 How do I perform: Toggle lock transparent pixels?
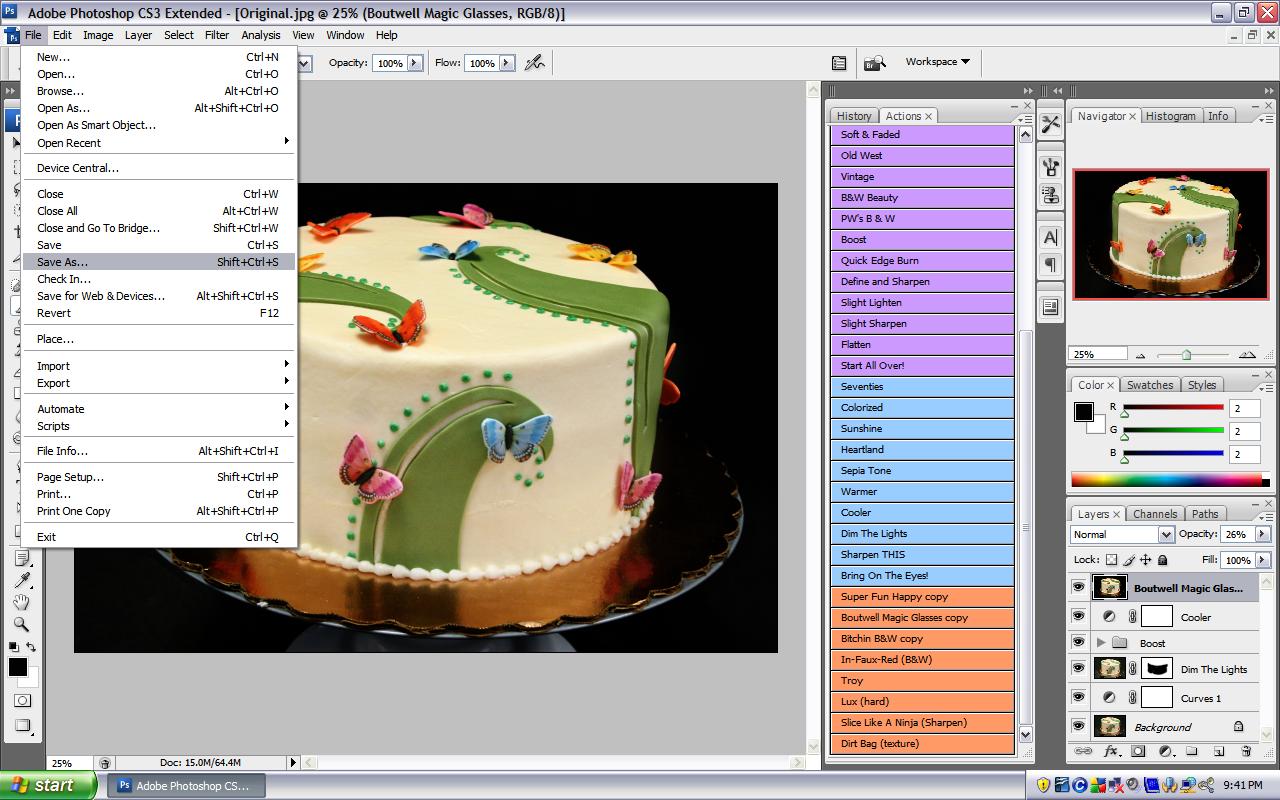pyautogui.click(x=1112, y=561)
